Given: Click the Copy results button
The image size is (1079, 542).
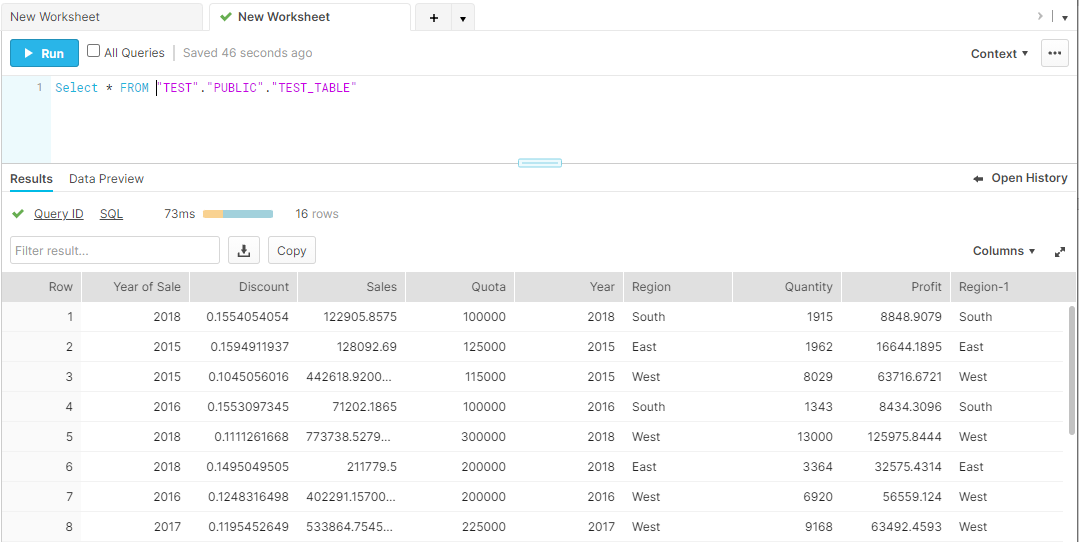Looking at the screenshot, I should pyautogui.click(x=292, y=251).
